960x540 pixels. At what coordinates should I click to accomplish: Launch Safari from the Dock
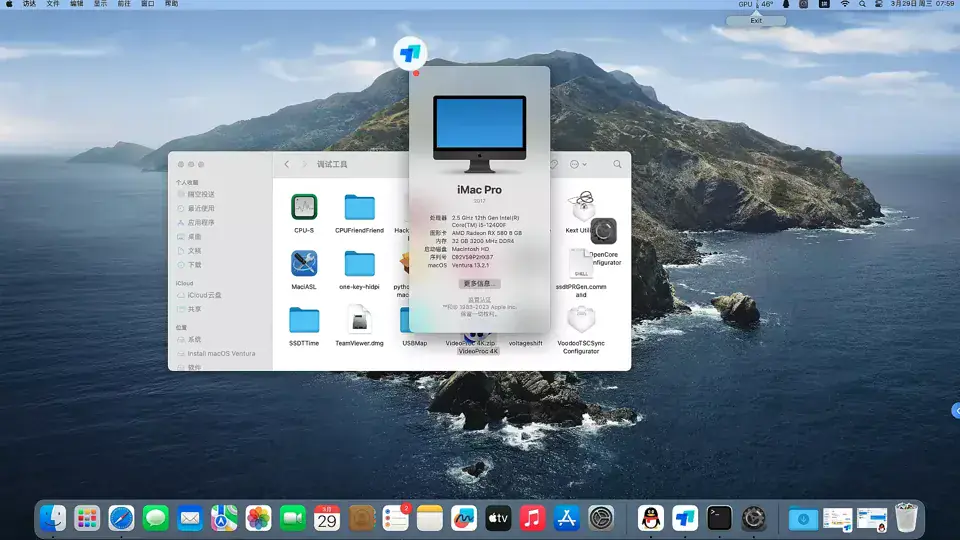click(121, 519)
